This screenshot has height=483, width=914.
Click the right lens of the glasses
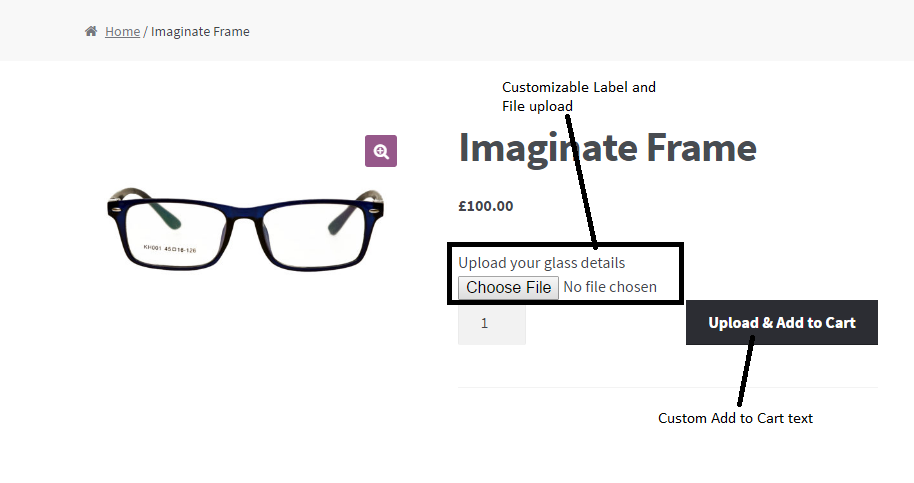315,234
